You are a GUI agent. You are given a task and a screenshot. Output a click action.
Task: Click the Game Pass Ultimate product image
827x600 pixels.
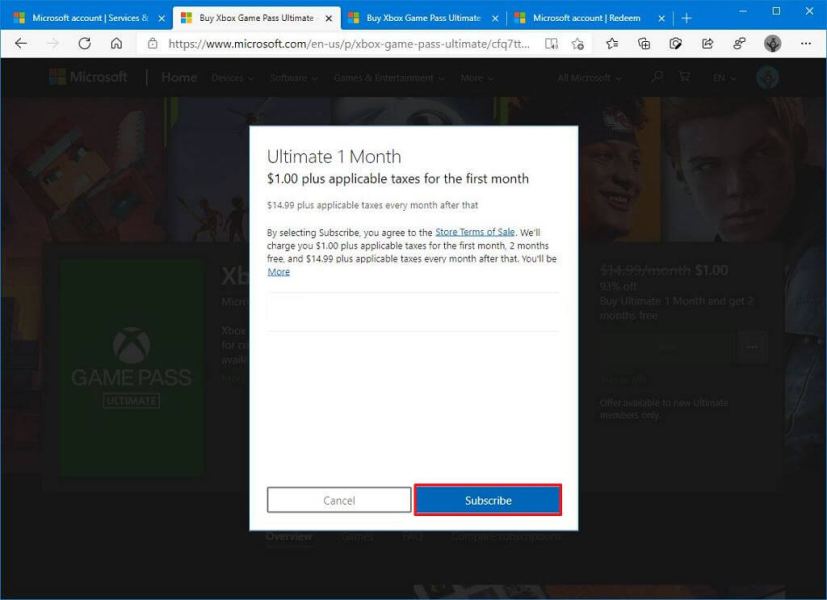(131, 367)
